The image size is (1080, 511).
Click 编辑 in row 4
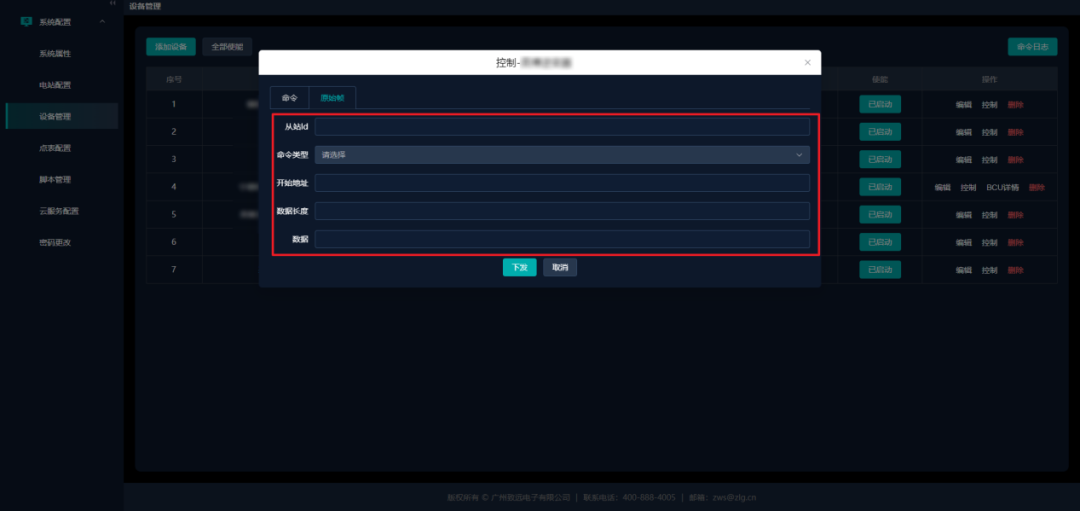pyautogui.click(x=943, y=187)
